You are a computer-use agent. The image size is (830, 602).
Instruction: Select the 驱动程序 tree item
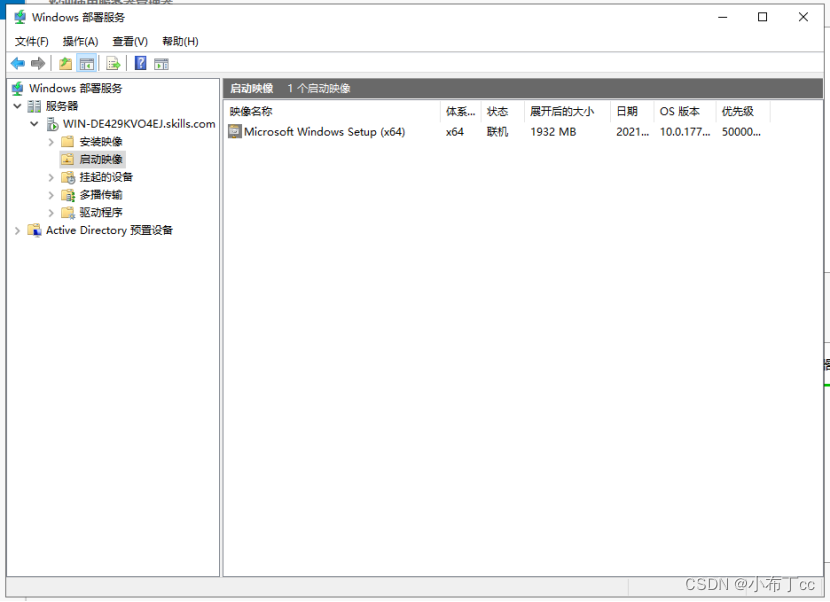point(101,213)
